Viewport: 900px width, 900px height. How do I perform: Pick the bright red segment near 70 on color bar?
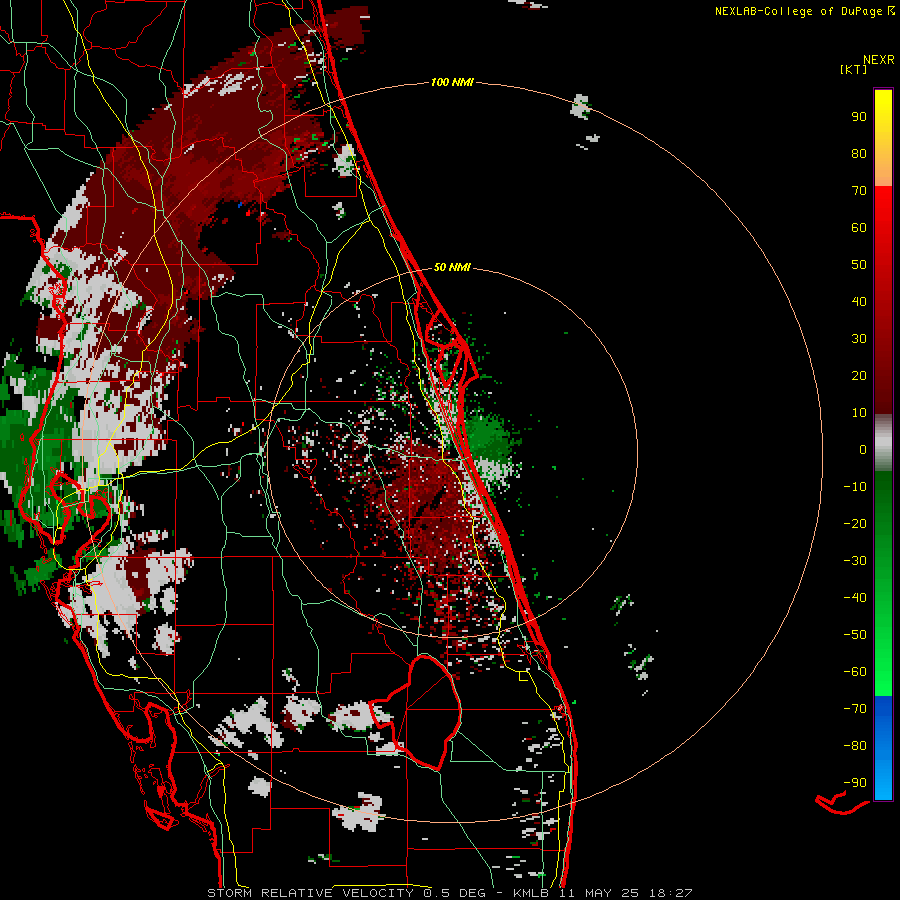(883, 201)
